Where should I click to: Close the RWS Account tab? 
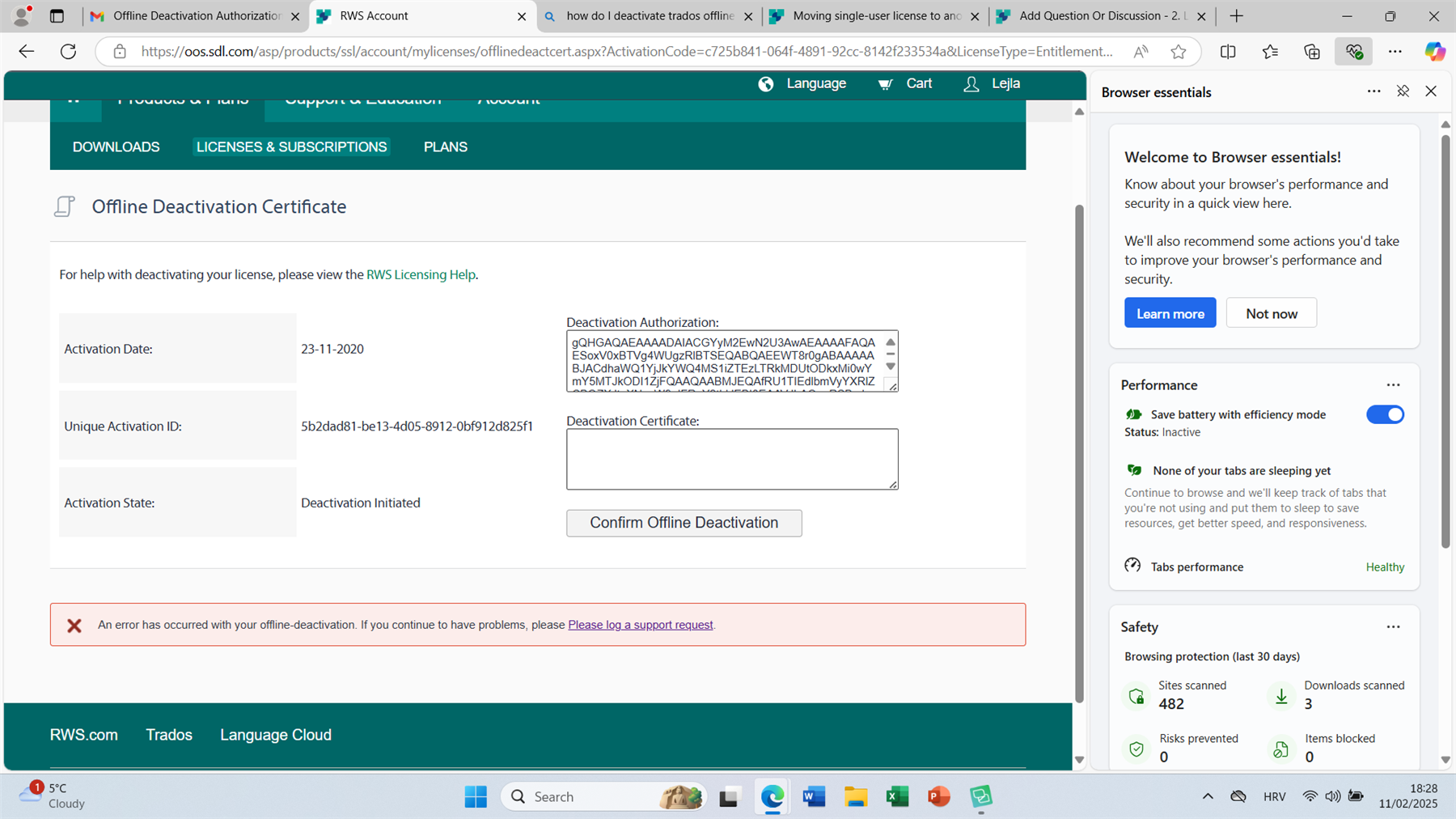[x=522, y=16]
